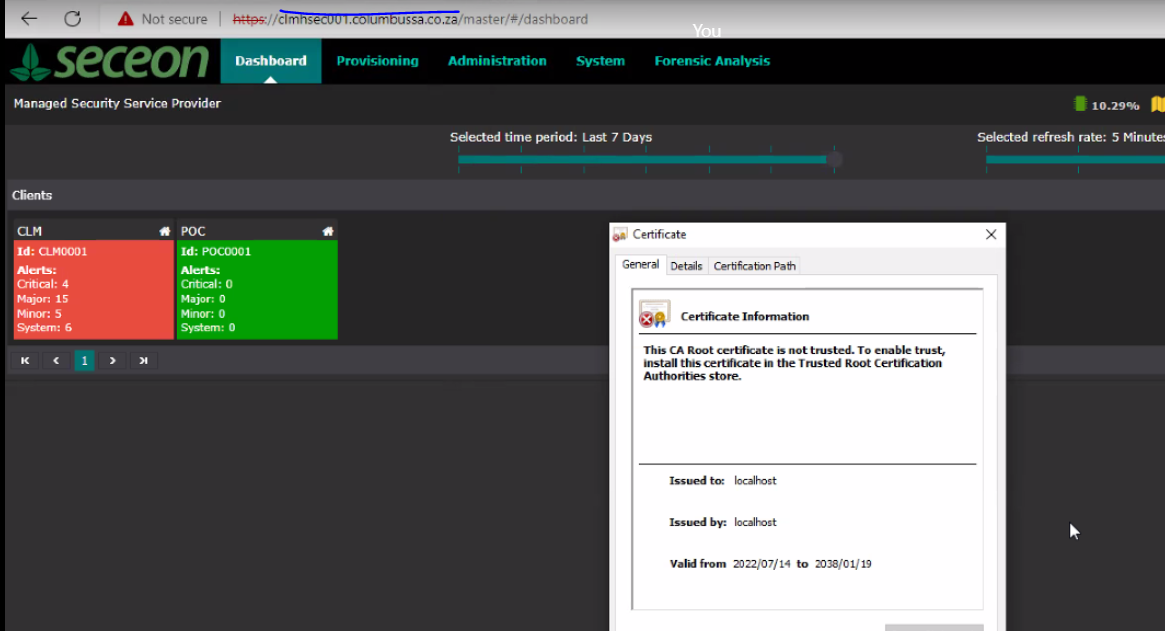This screenshot has height=631, width=1165.
Task: Click the refresh rate slider track
Action: [x=1074, y=159]
